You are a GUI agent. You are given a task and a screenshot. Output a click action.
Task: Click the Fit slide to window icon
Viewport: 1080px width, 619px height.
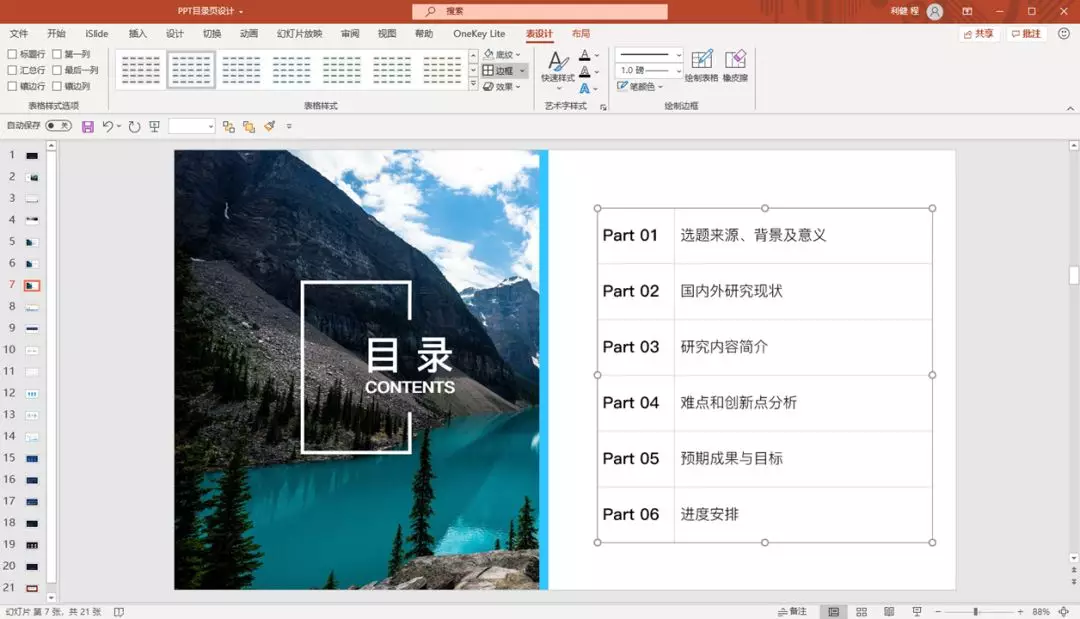click(x=1064, y=611)
